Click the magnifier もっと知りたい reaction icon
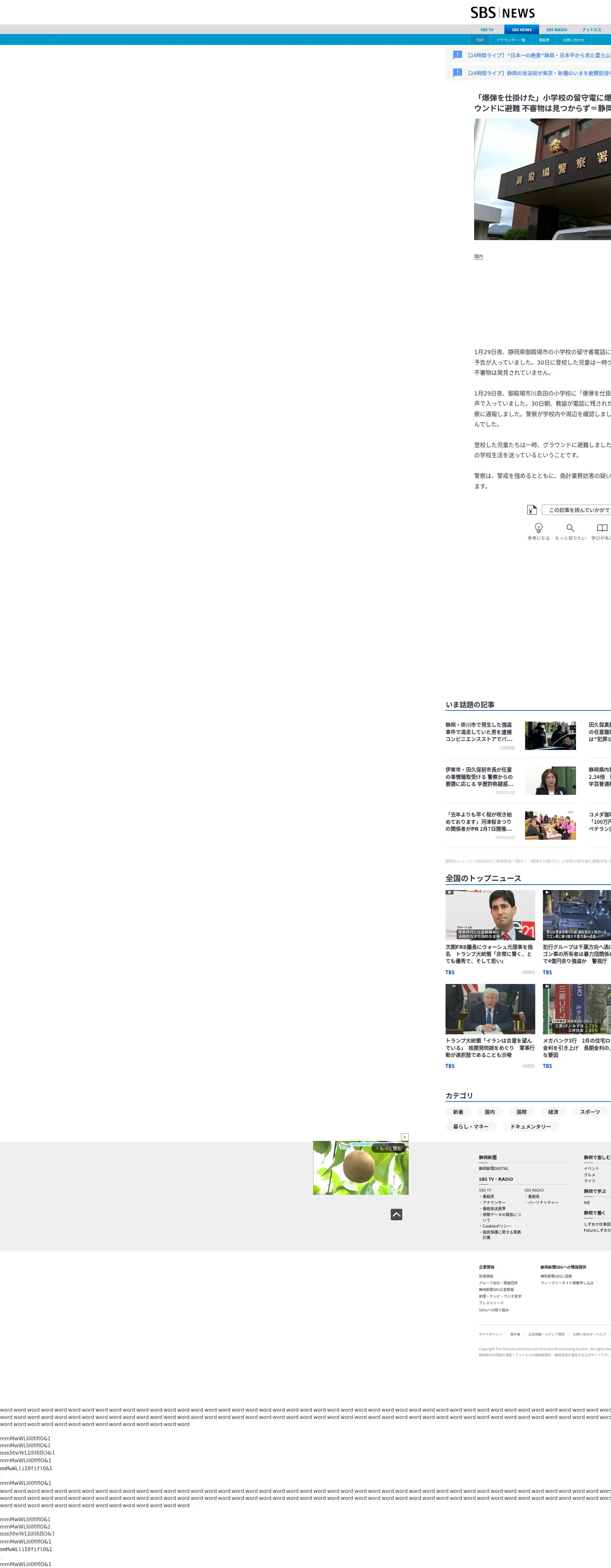 point(570,528)
